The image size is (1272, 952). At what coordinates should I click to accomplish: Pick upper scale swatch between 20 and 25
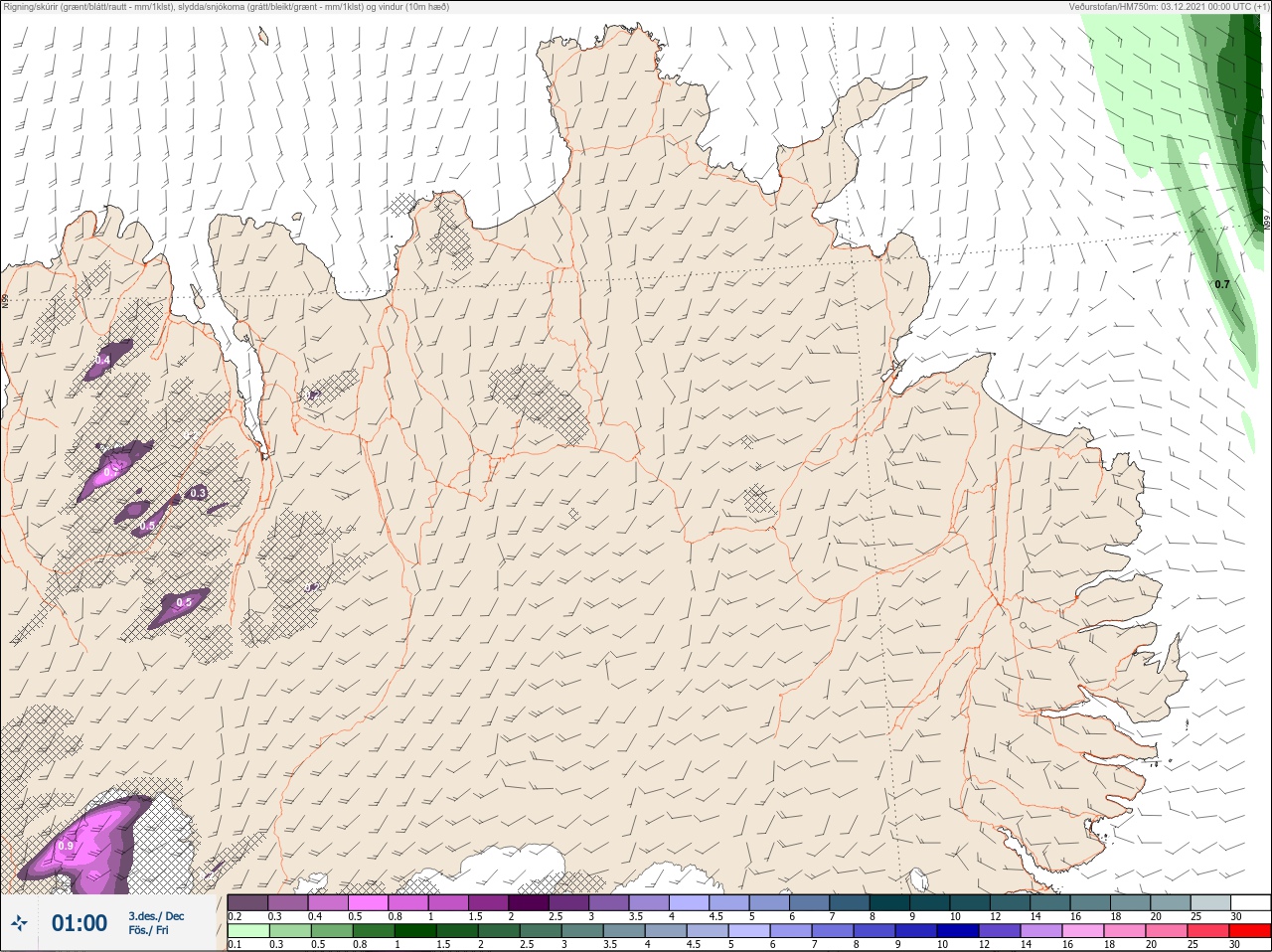coord(1171,902)
